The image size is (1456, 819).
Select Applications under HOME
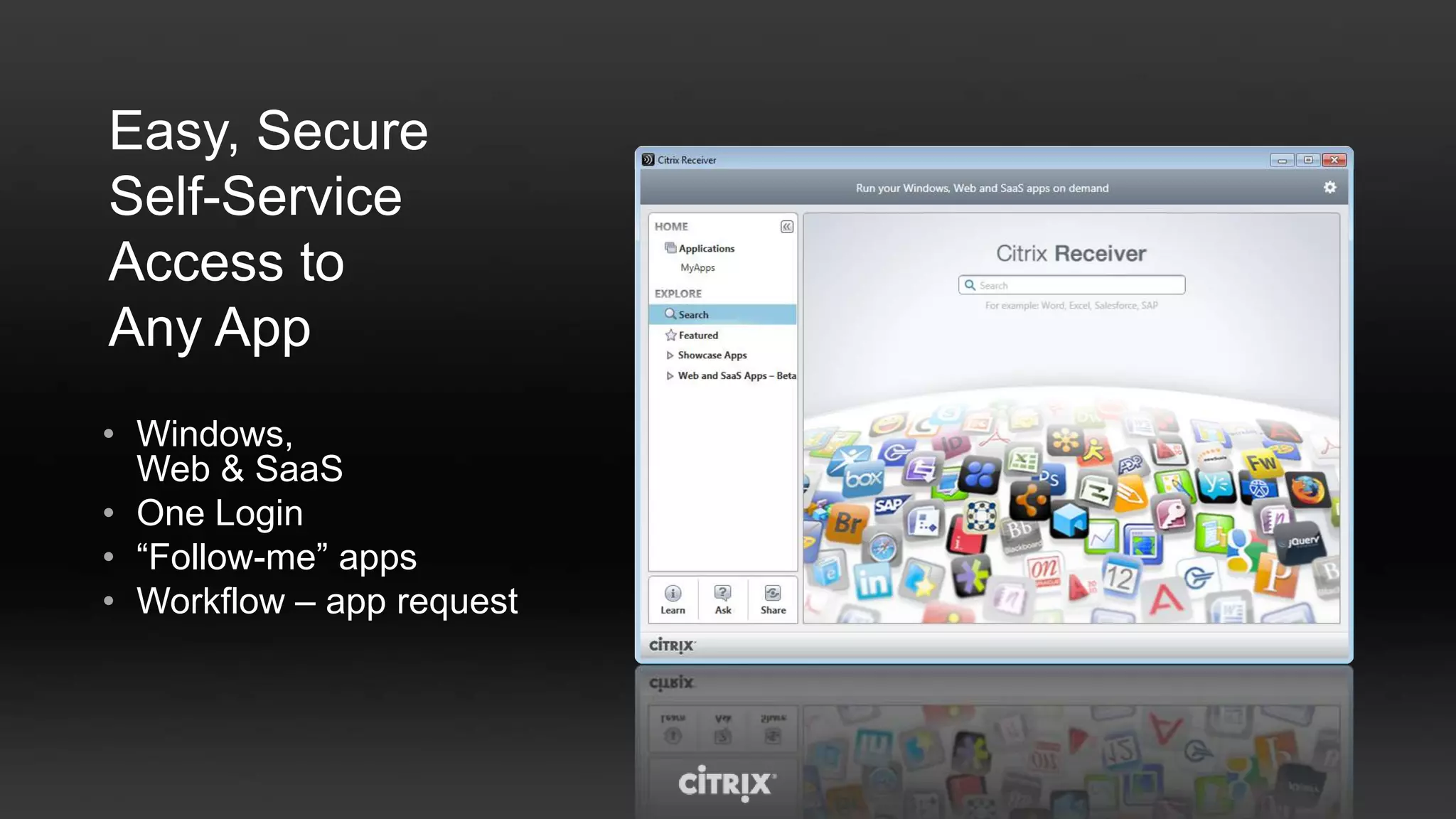[706, 248]
